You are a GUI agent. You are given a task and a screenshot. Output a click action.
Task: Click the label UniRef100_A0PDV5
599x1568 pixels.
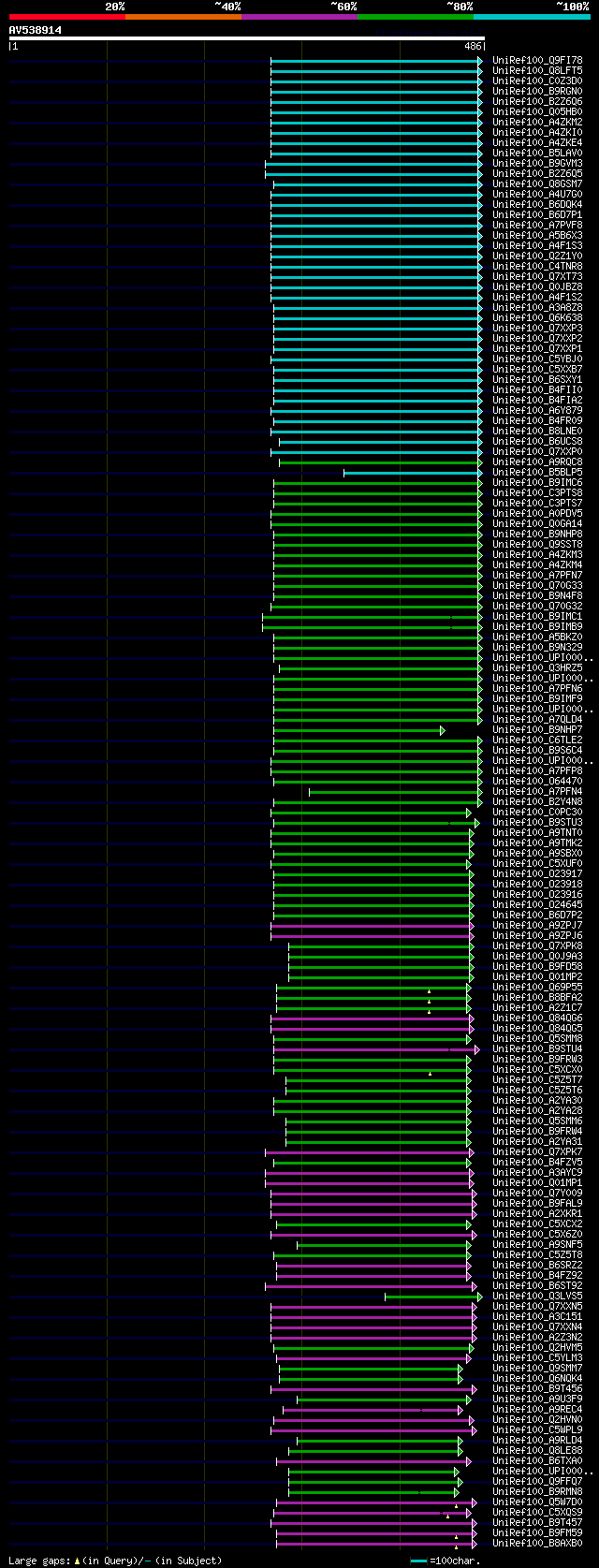537,514
